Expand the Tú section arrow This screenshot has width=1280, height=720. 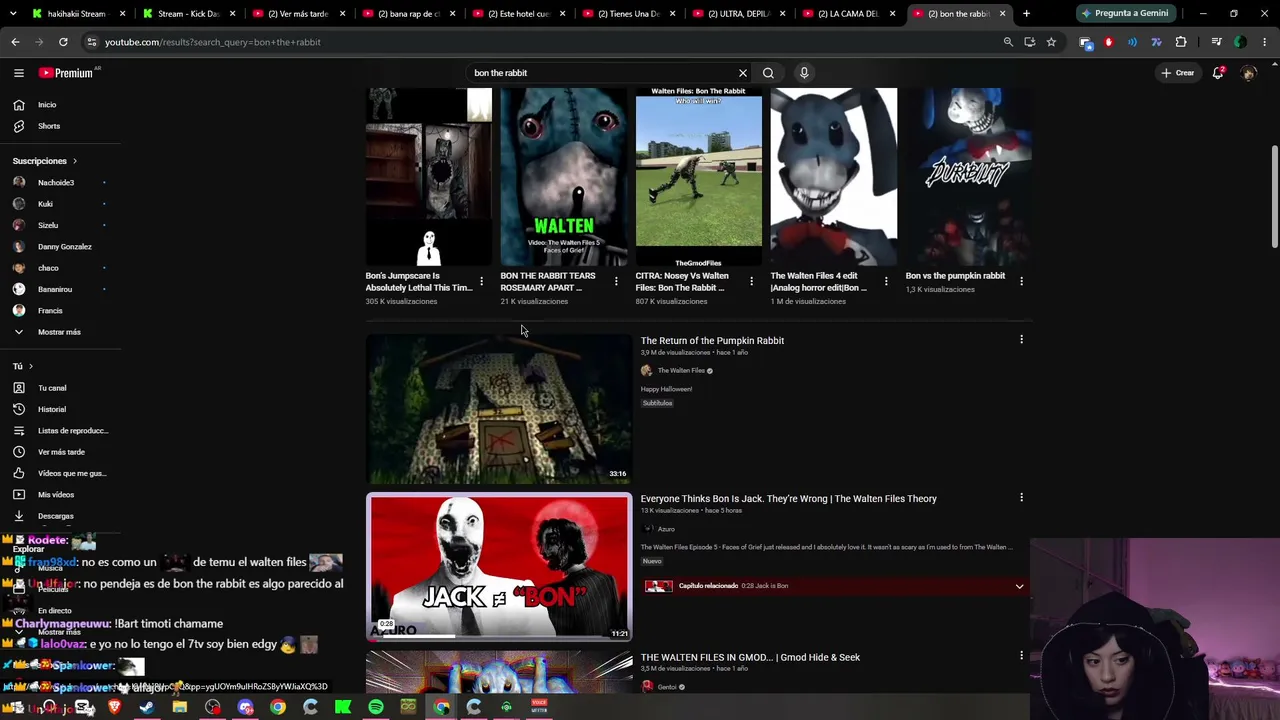pyautogui.click(x=31, y=367)
